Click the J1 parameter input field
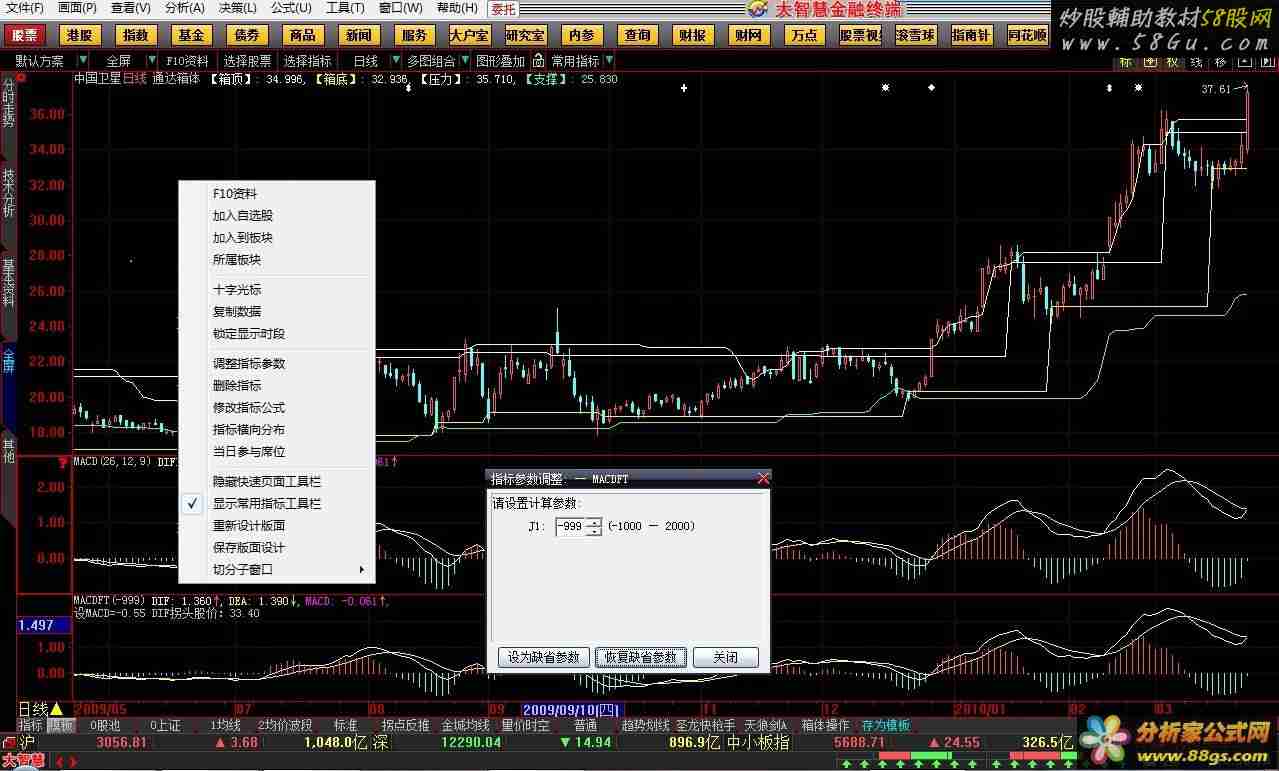Screen dimensions: 1279x771 [x=571, y=526]
